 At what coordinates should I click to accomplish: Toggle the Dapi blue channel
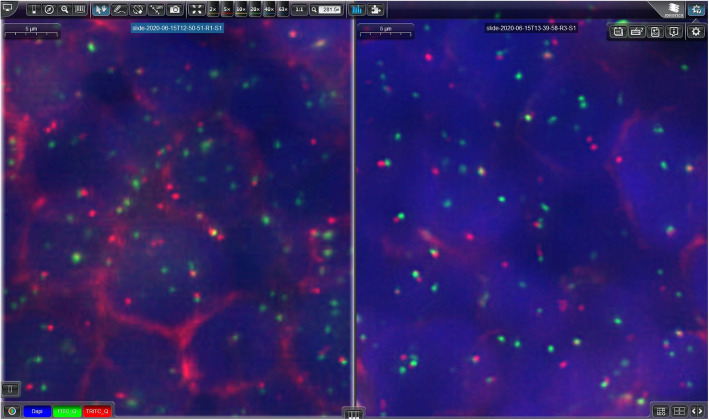coord(37,411)
